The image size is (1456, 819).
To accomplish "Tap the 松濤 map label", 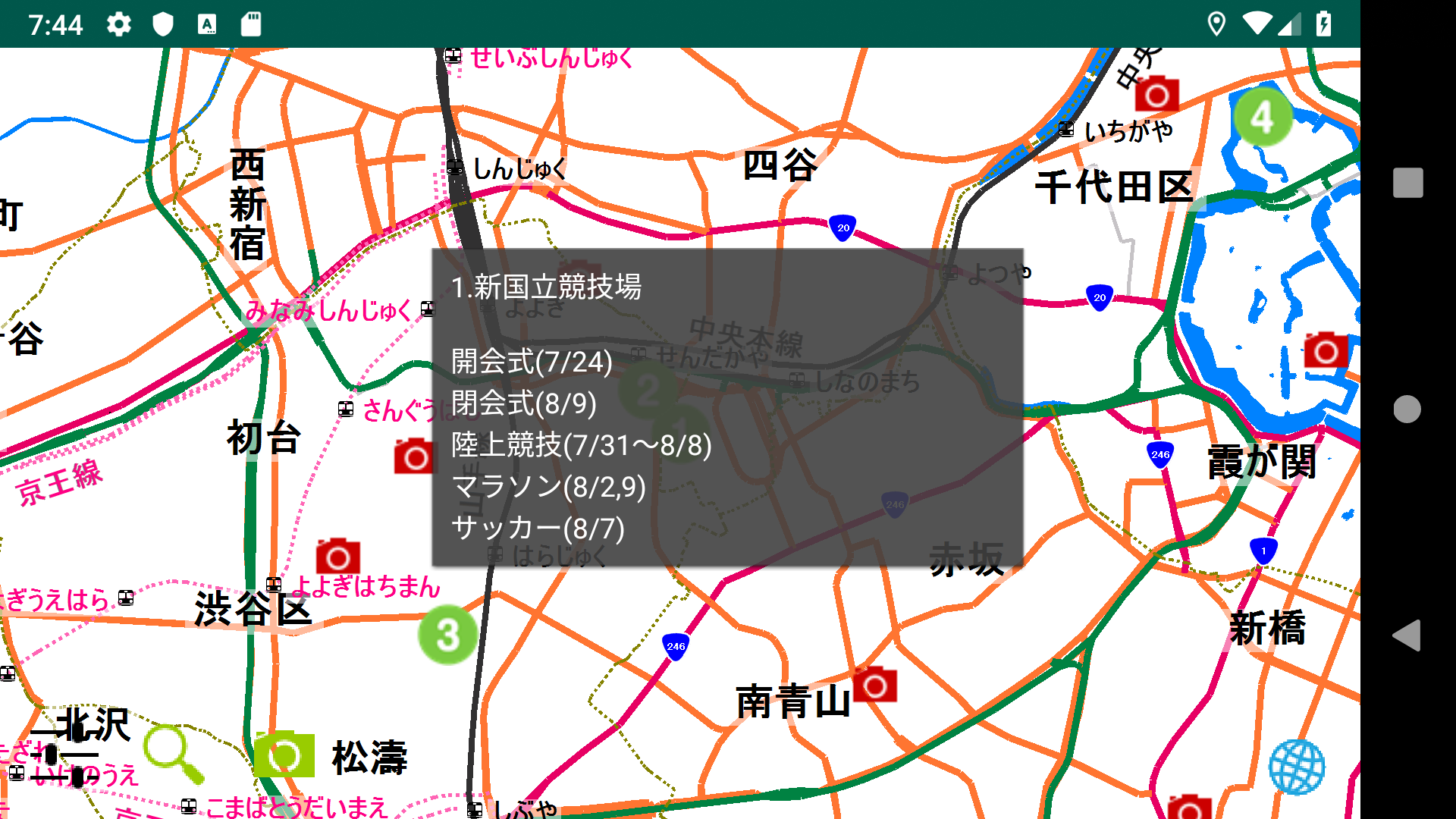I will (369, 757).
